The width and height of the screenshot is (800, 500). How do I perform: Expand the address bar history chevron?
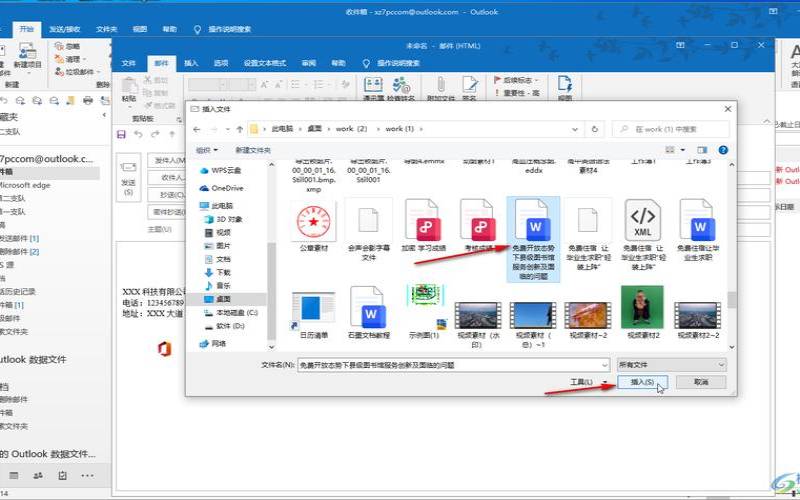coord(576,130)
